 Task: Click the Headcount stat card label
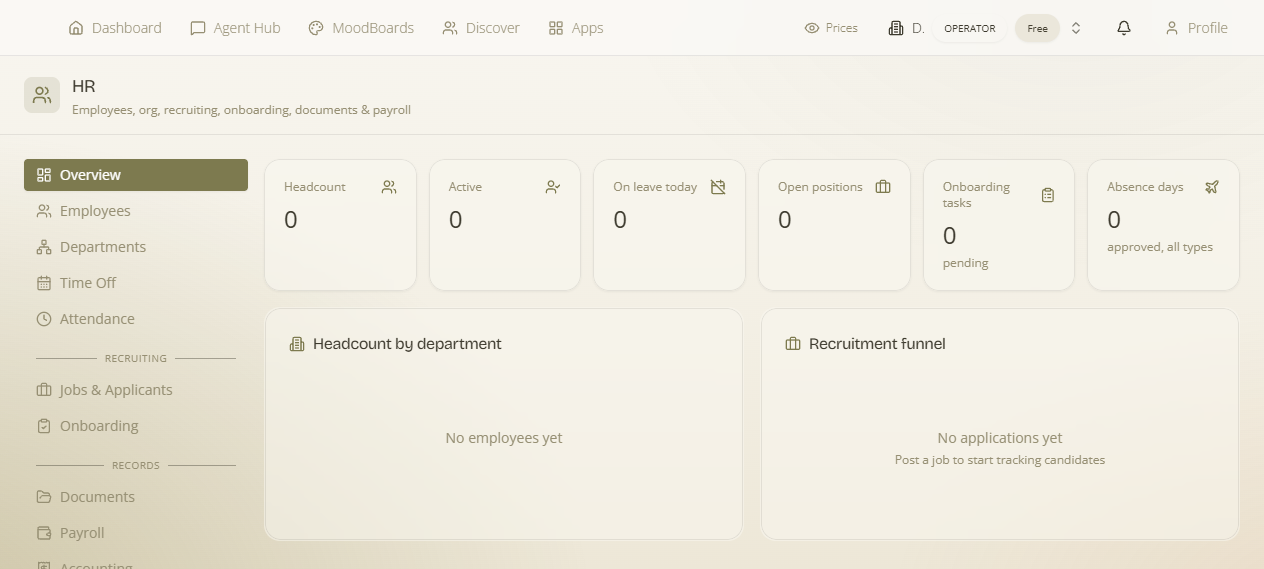[315, 187]
